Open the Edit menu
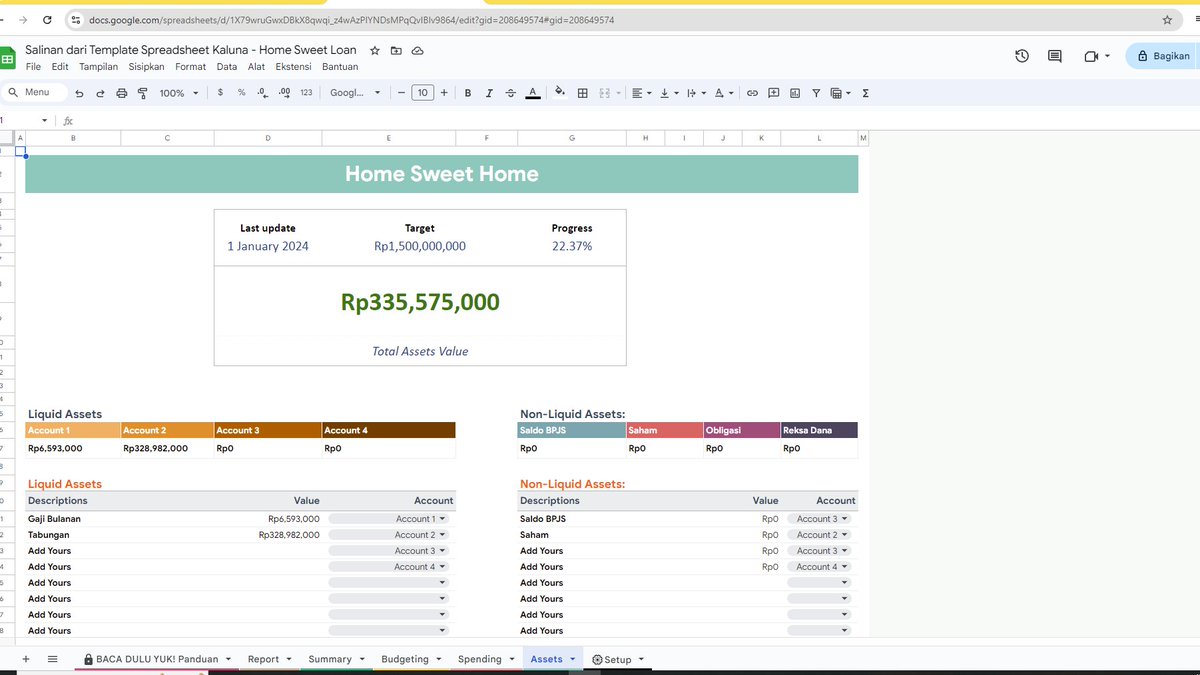The height and width of the screenshot is (675, 1200). pyautogui.click(x=60, y=67)
